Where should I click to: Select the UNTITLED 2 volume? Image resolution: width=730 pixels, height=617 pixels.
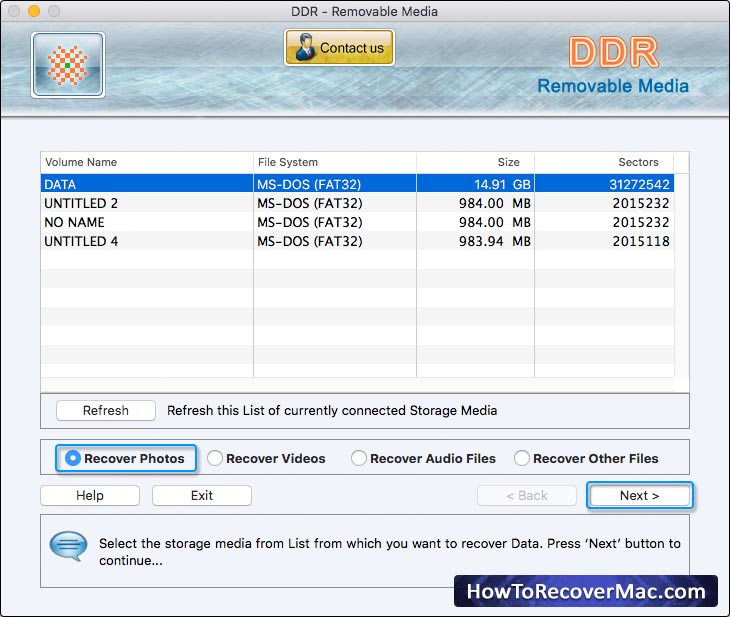(357, 203)
